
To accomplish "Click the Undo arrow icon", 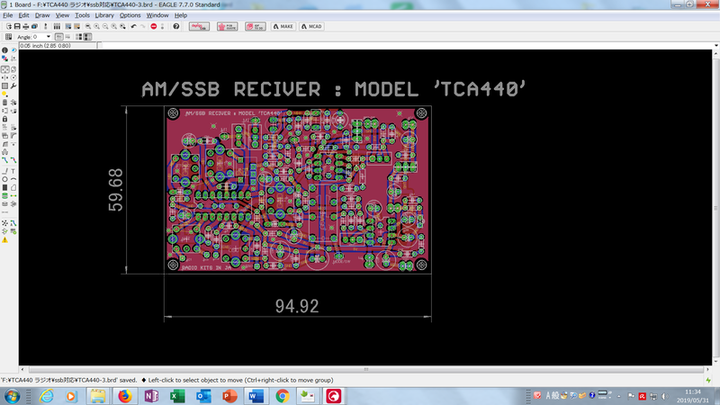I will (134, 26).
